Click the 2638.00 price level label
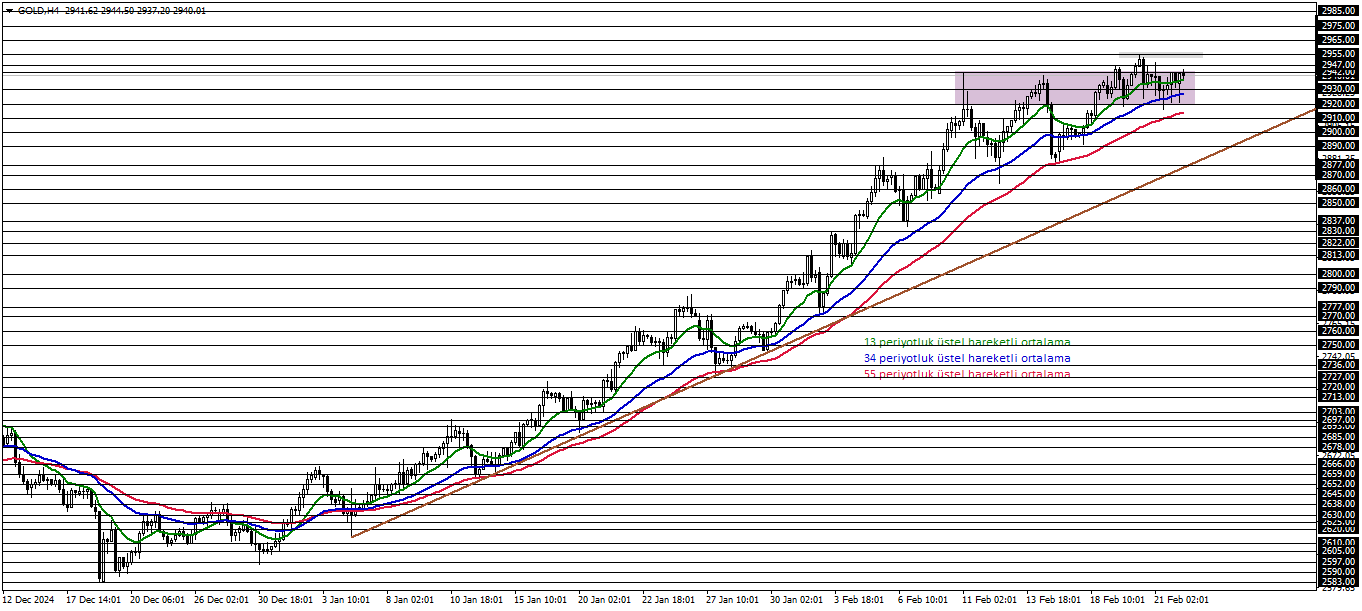The image size is (1362, 611). (x=1339, y=504)
